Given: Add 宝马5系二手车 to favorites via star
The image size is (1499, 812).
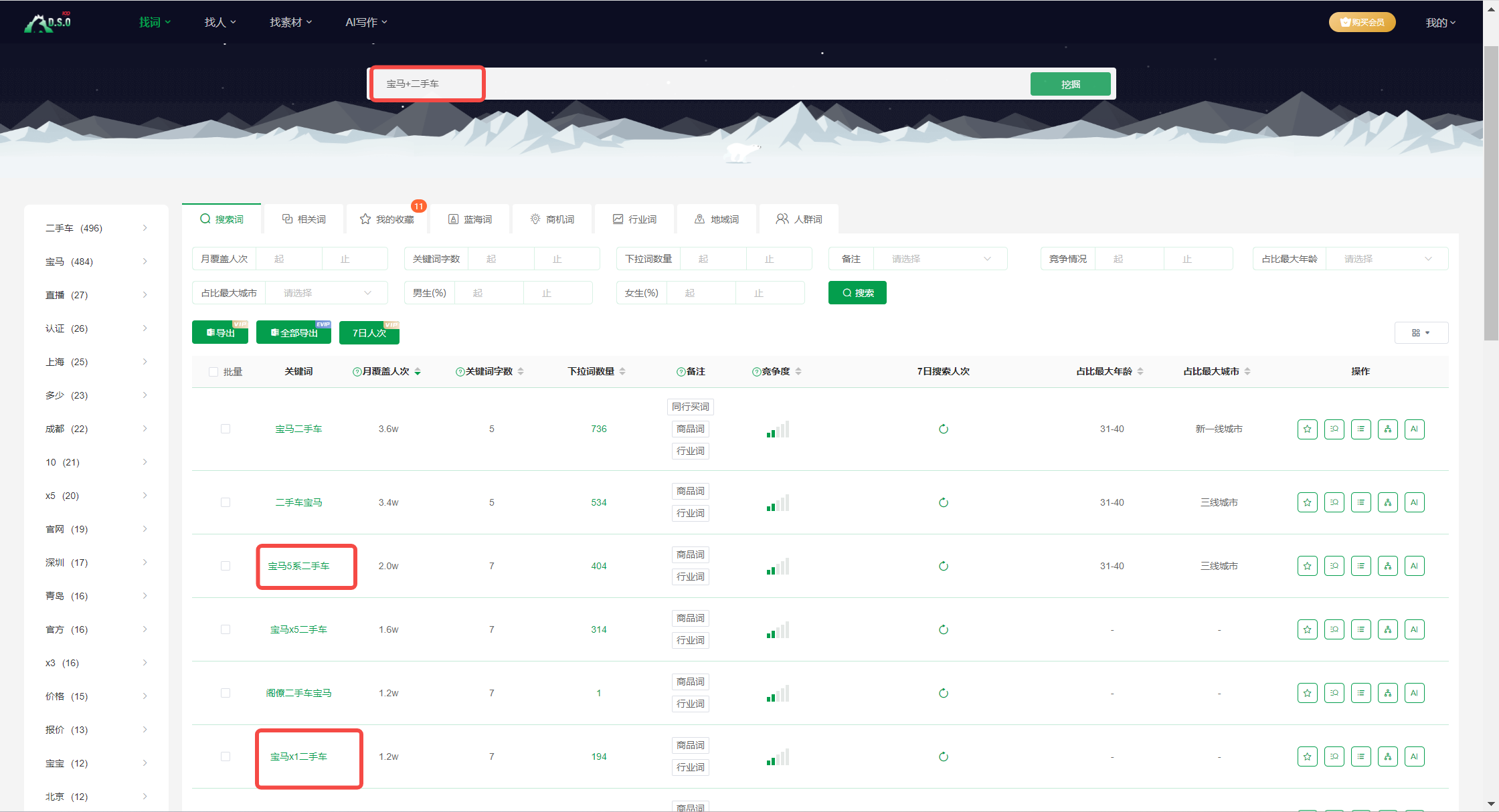Looking at the screenshot, I should pos(1307,566).
